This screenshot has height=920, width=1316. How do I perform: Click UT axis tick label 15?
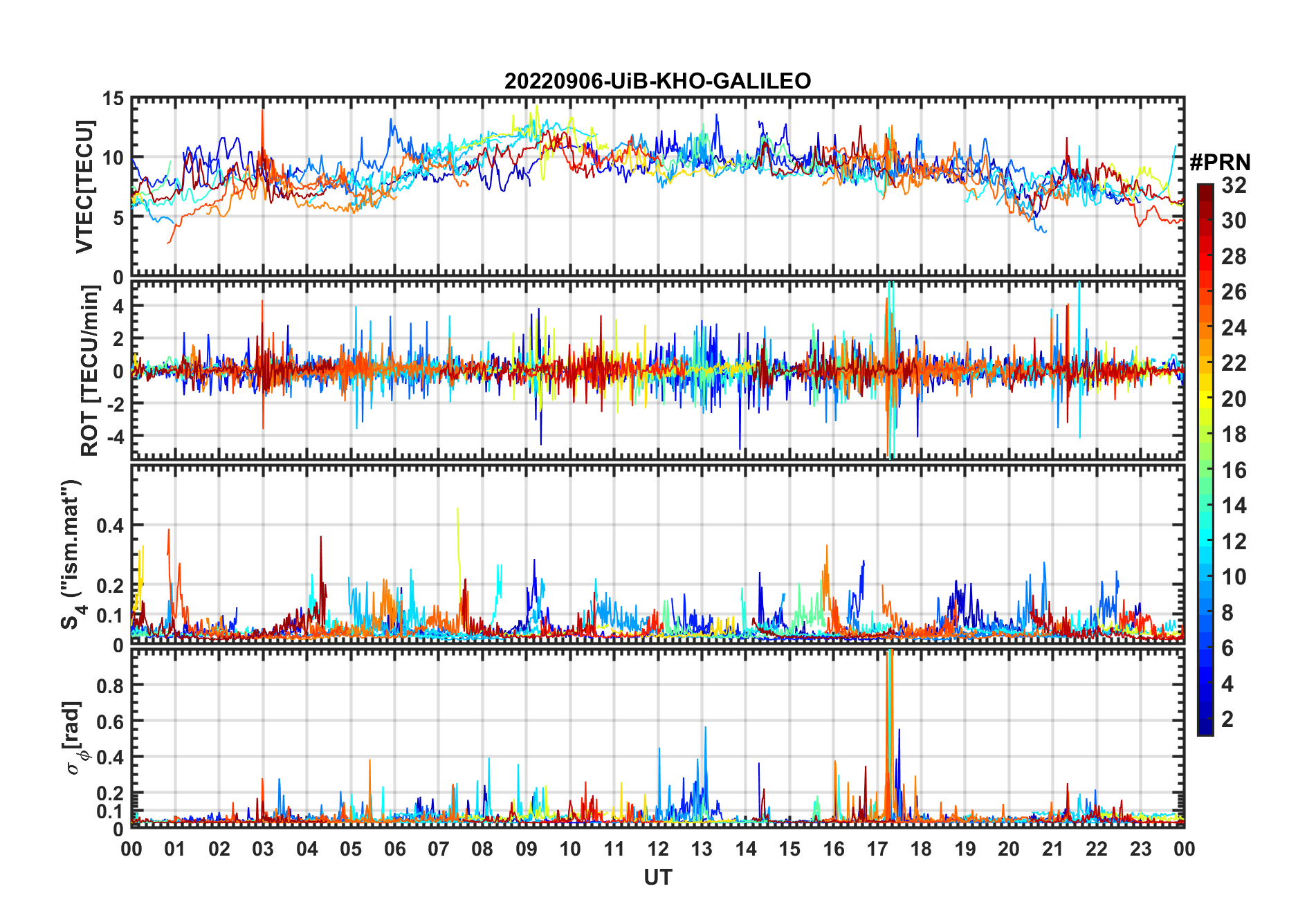click(789, 849)
